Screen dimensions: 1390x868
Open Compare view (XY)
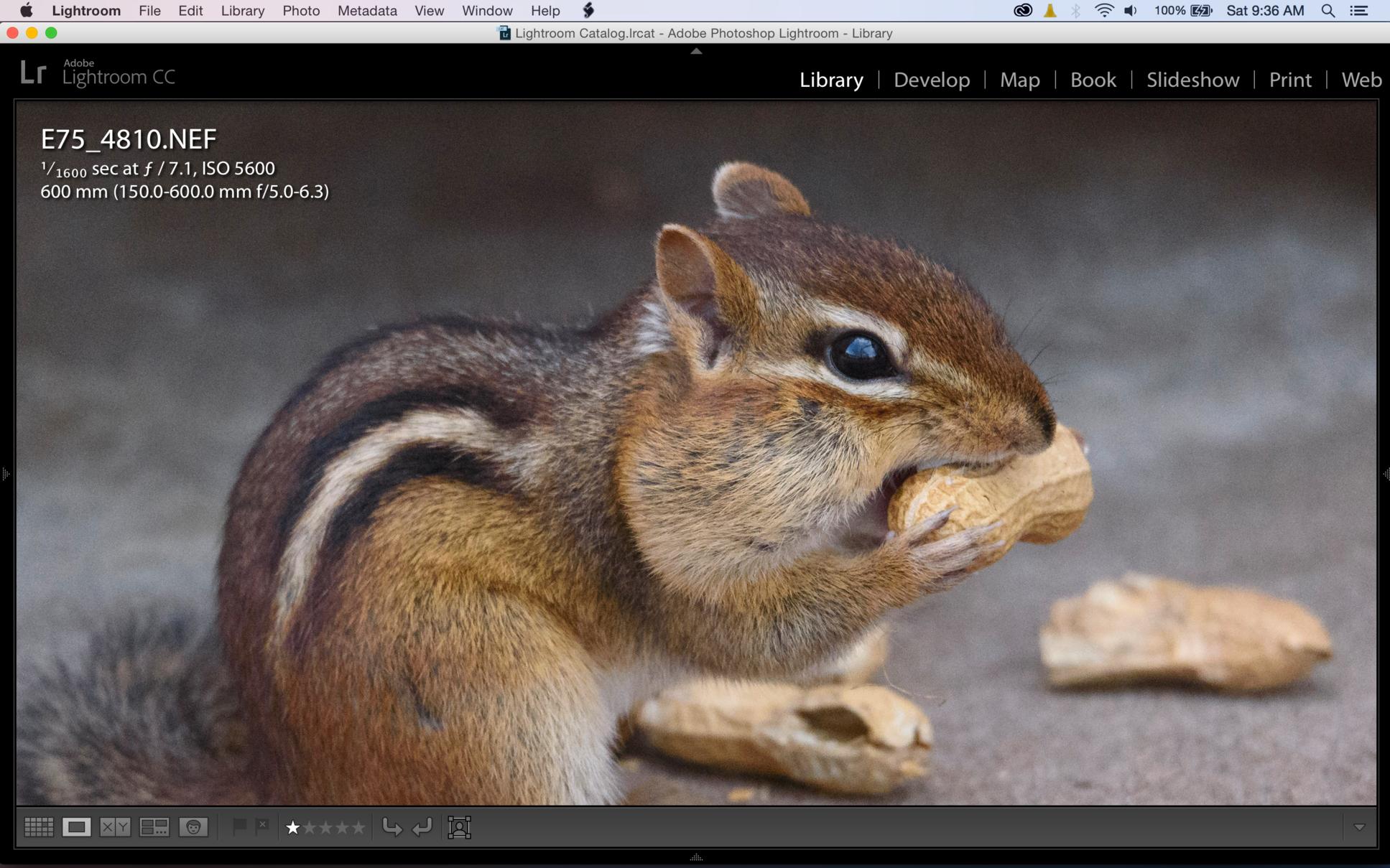[115, 827]
